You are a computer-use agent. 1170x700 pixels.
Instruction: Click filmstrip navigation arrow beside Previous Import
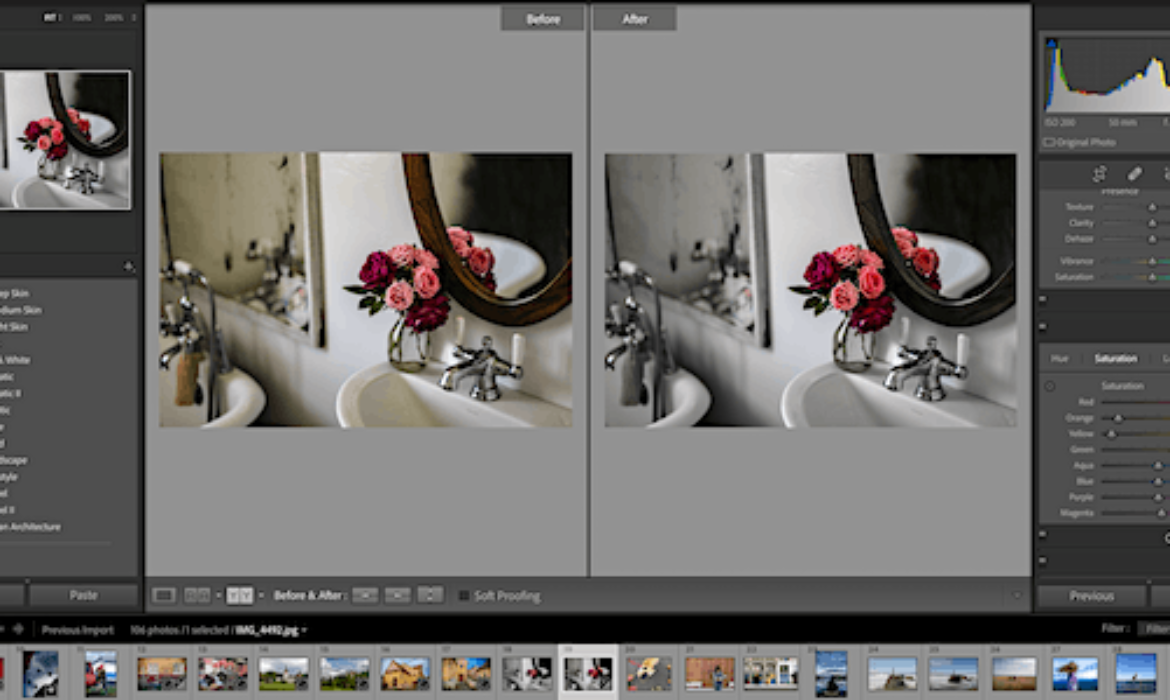[18, 629]
